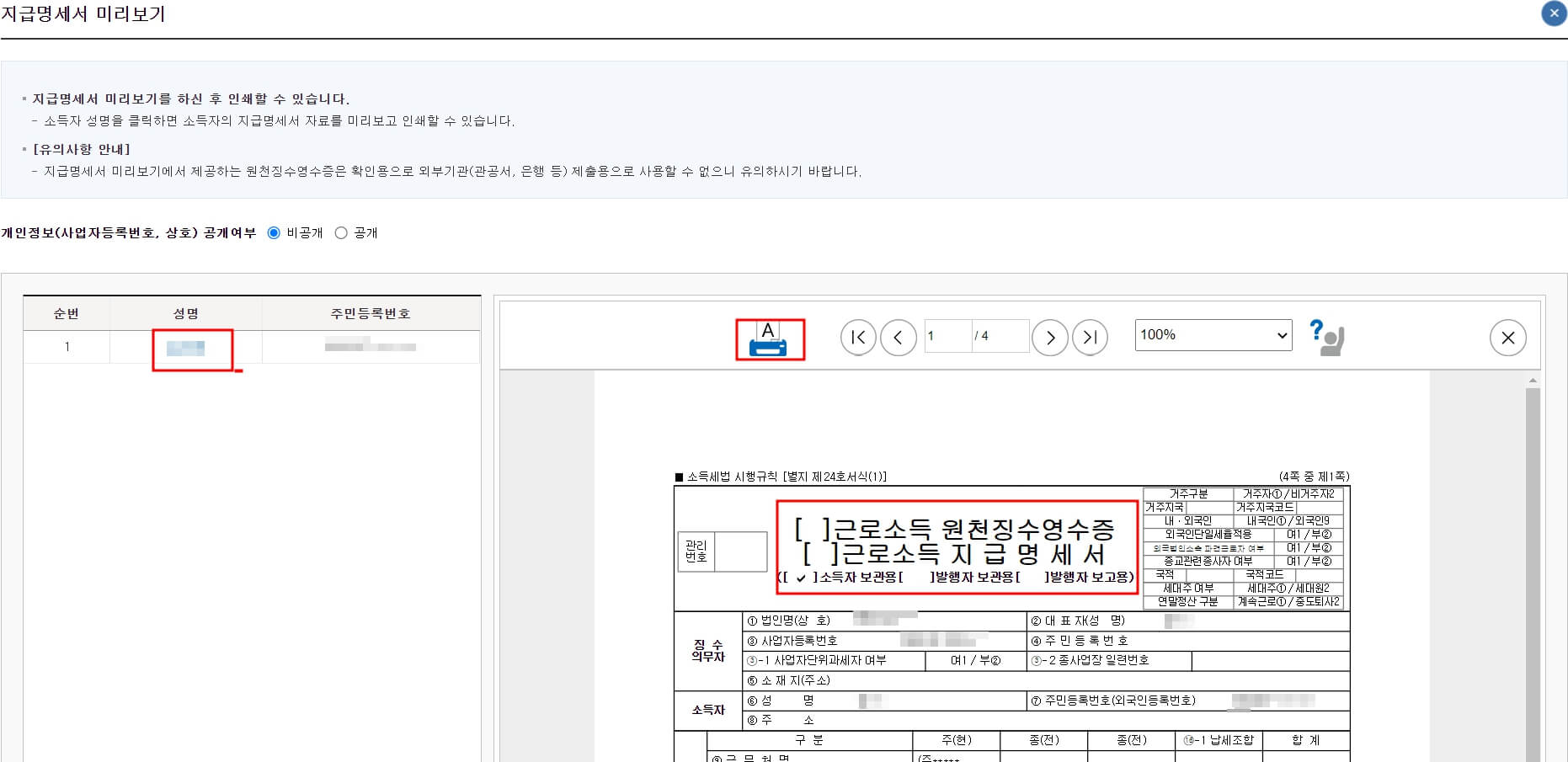Jump to the last page
The image size is (1568, 762).
point(1090,338)
